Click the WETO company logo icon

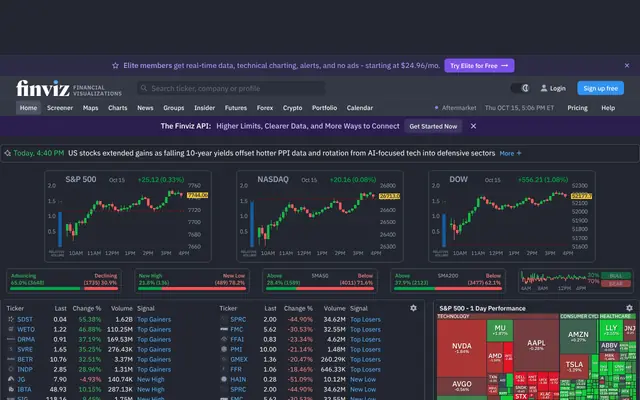pyautogui.click(x=11, y=329)
